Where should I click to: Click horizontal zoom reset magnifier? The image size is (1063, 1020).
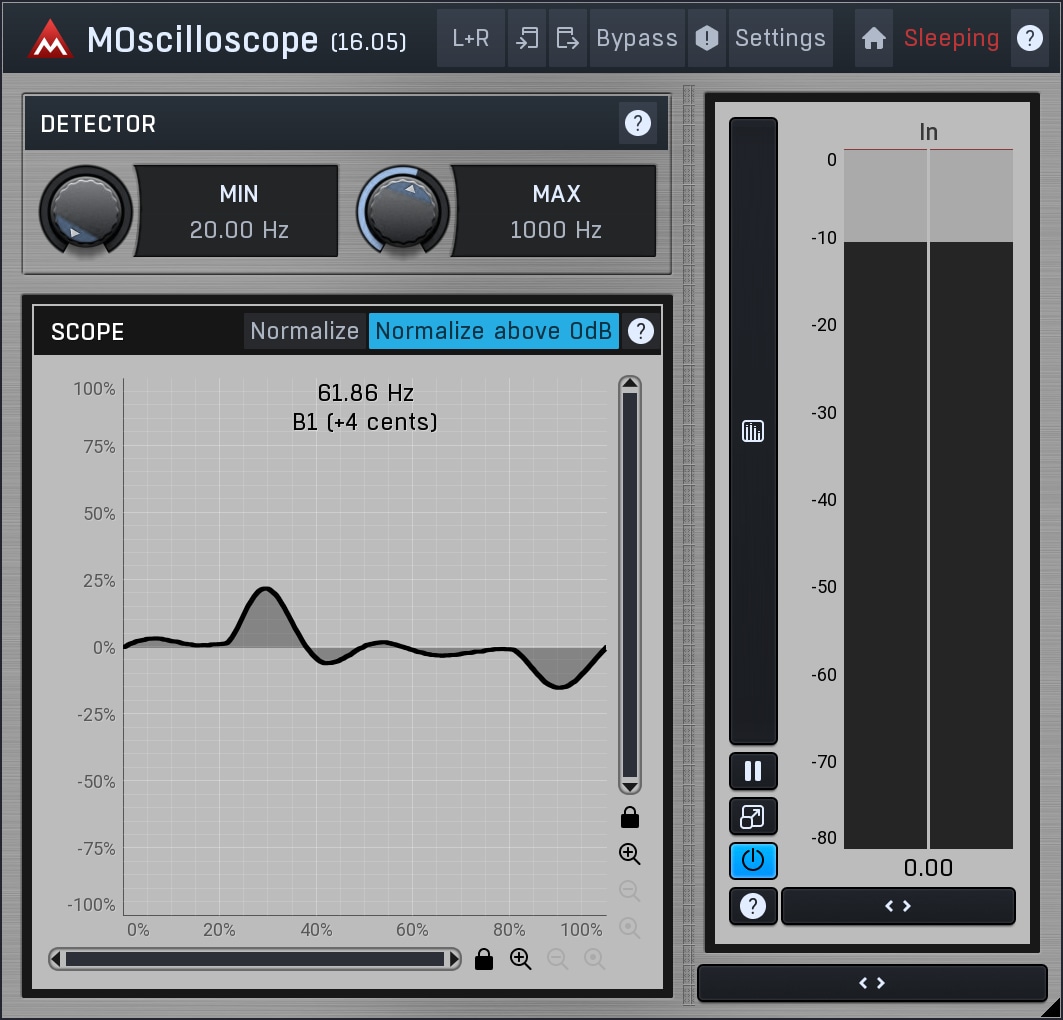coord(594,959)
